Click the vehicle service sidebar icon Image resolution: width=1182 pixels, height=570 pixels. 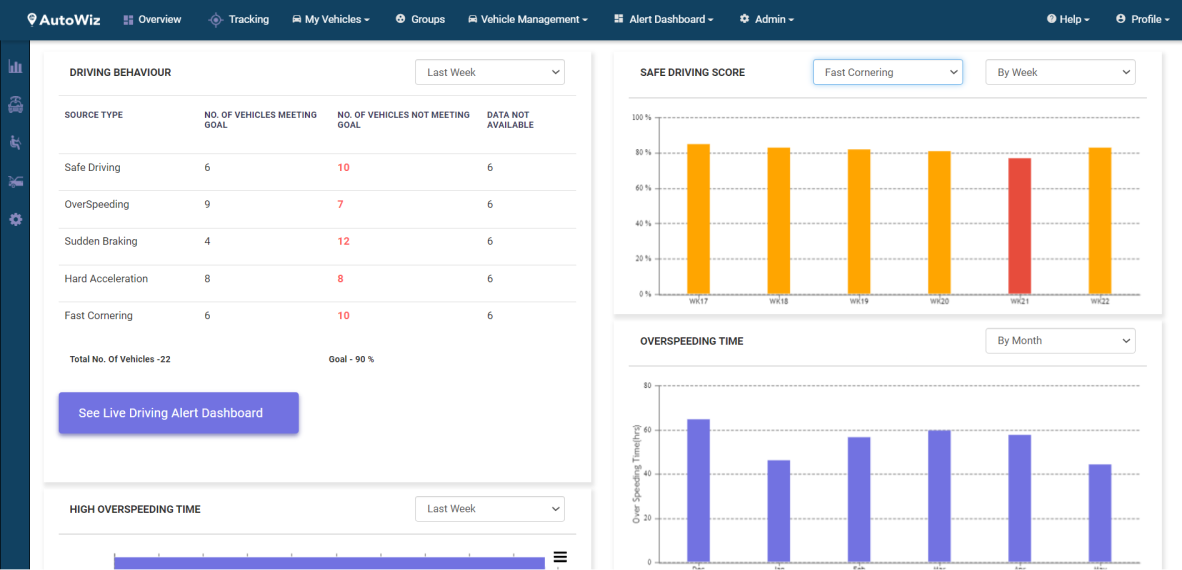pos(15,105)
